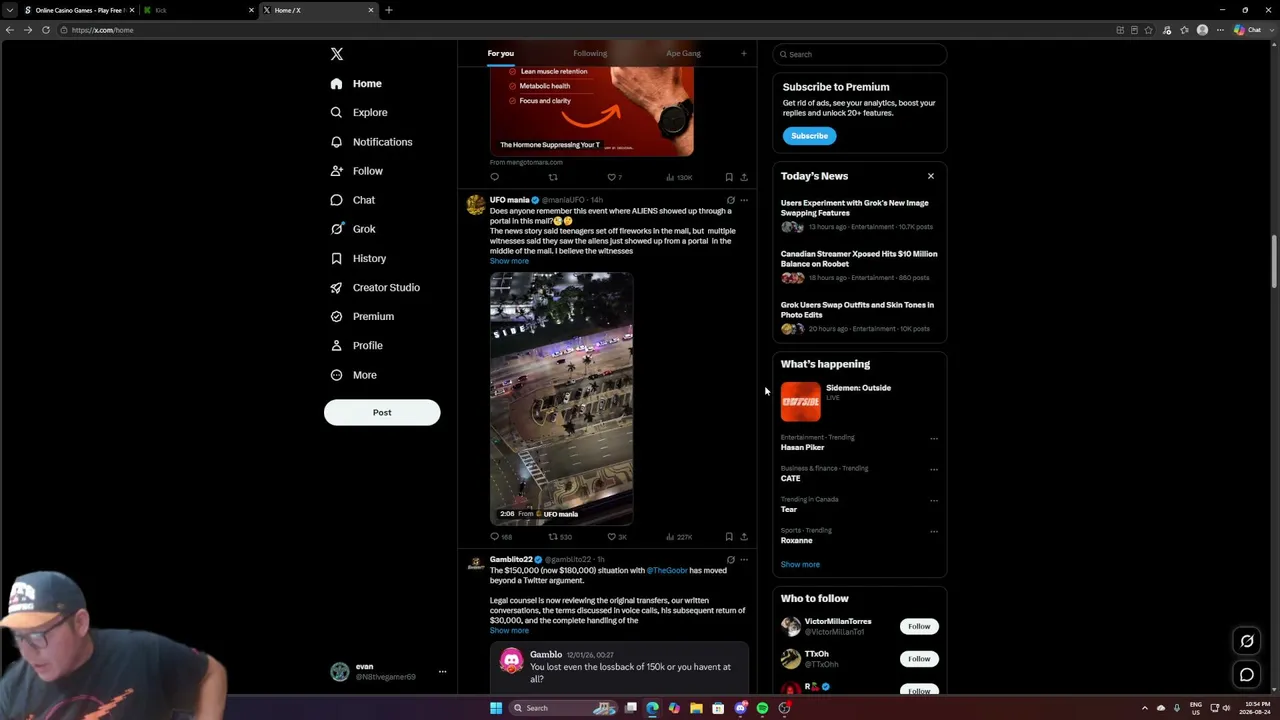Open the floating Grok button
1280x720 pixels.
[1247, 641]
